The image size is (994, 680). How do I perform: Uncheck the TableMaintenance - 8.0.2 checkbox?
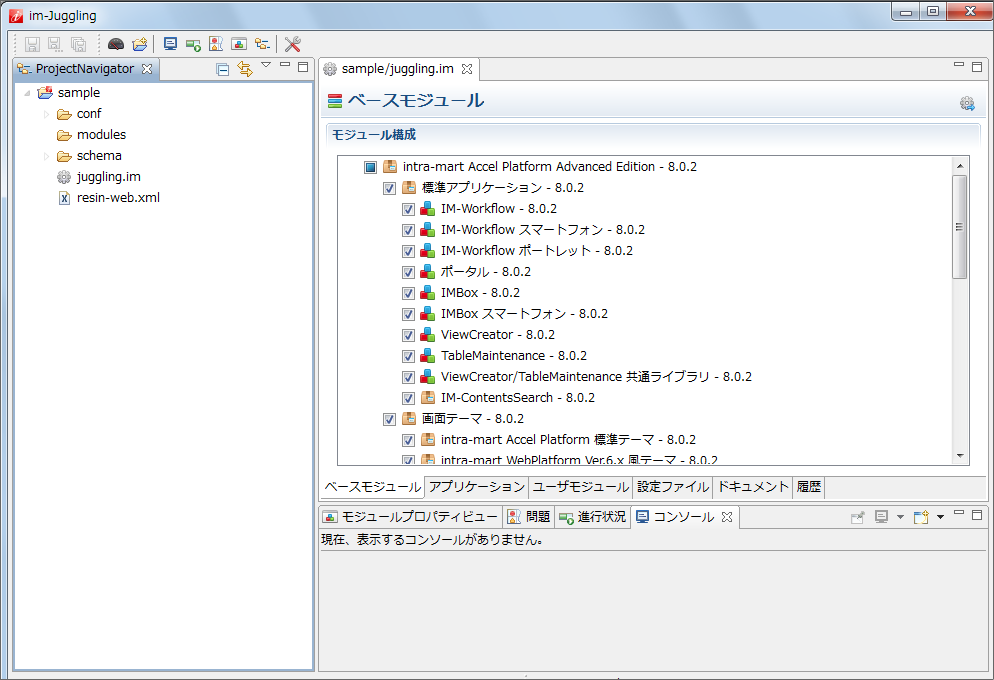408,356
